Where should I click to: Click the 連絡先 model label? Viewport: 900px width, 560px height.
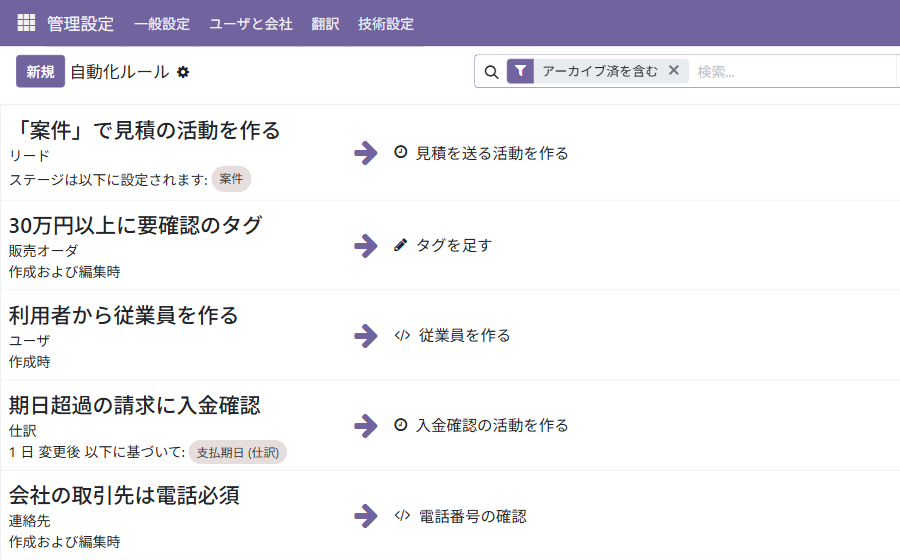30,521
